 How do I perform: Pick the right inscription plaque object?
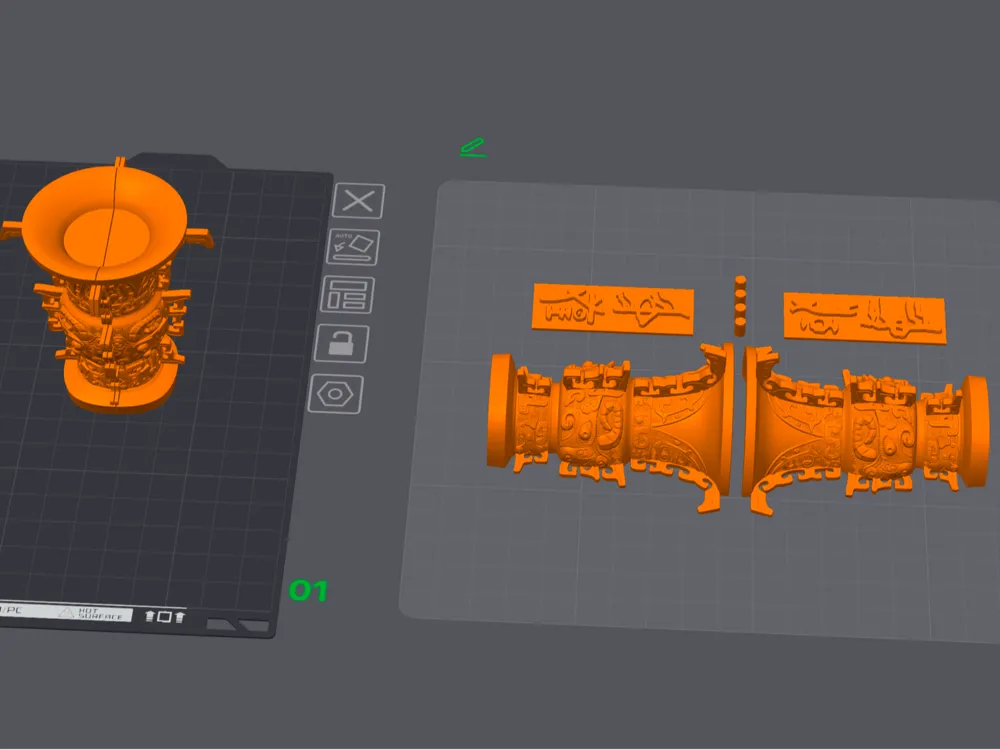(x=864, y=318)
